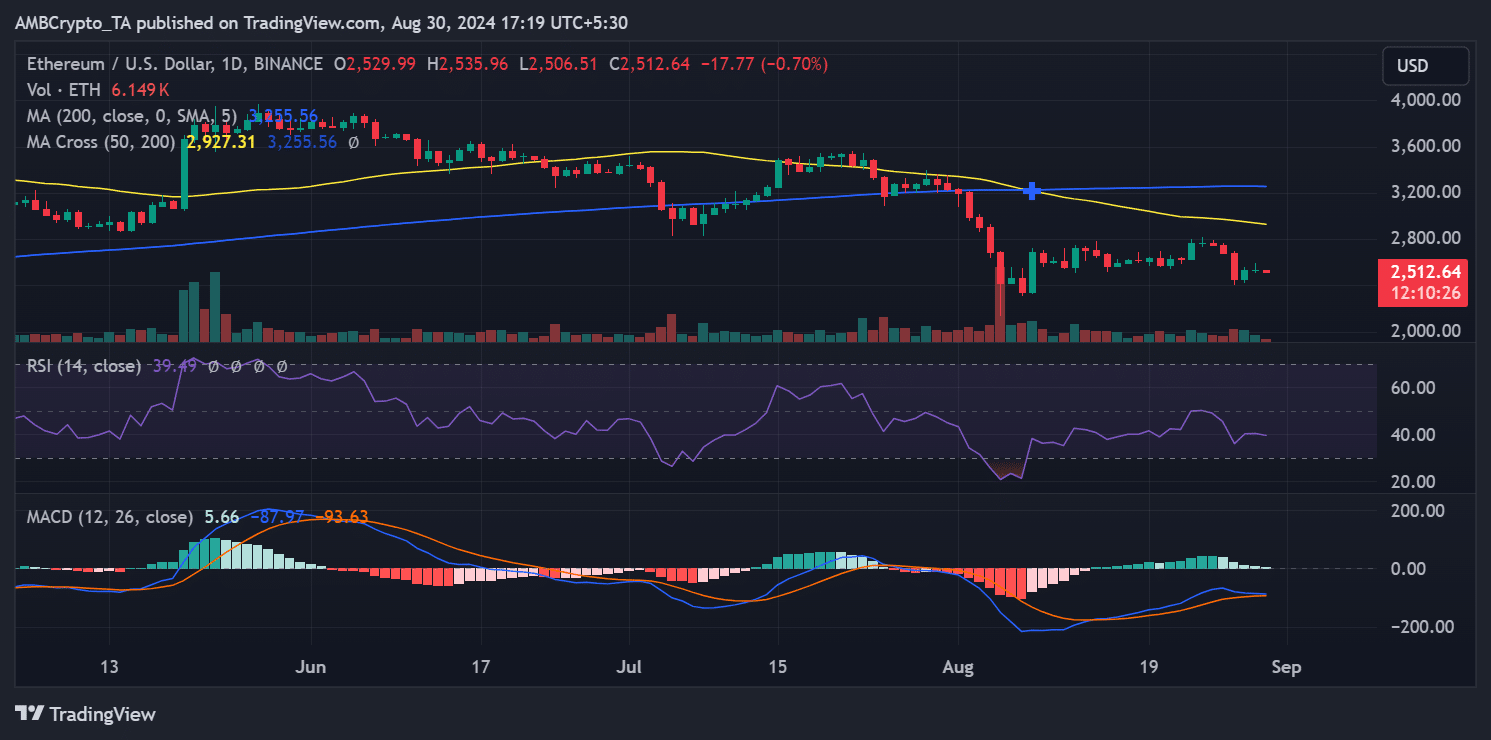Click the MACD 200.00 axis label
This screenshot has height=740, width=1491.
point(1417,510)
